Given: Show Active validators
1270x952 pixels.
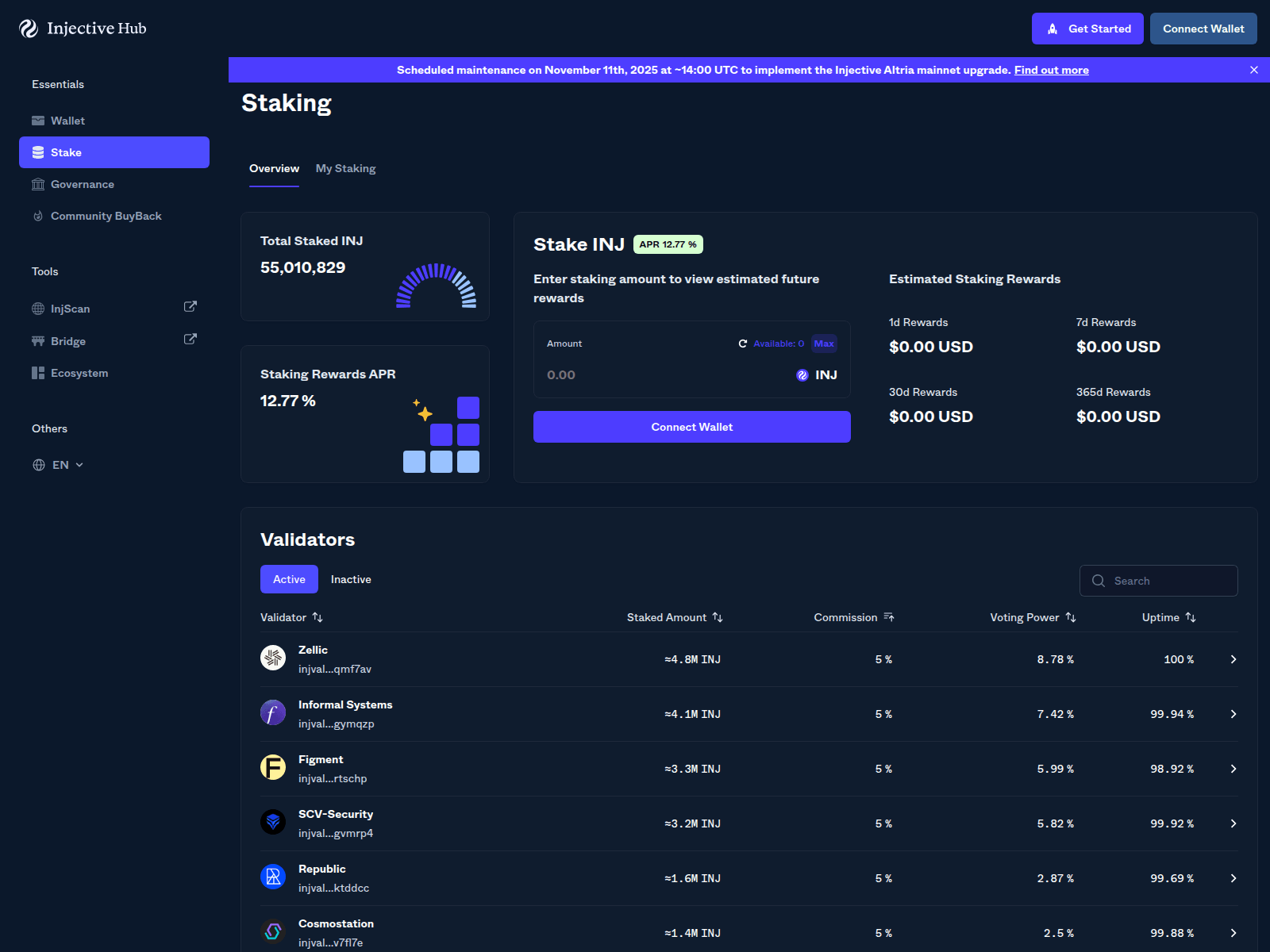Looking at the screenshot, I should click(289, 579).
